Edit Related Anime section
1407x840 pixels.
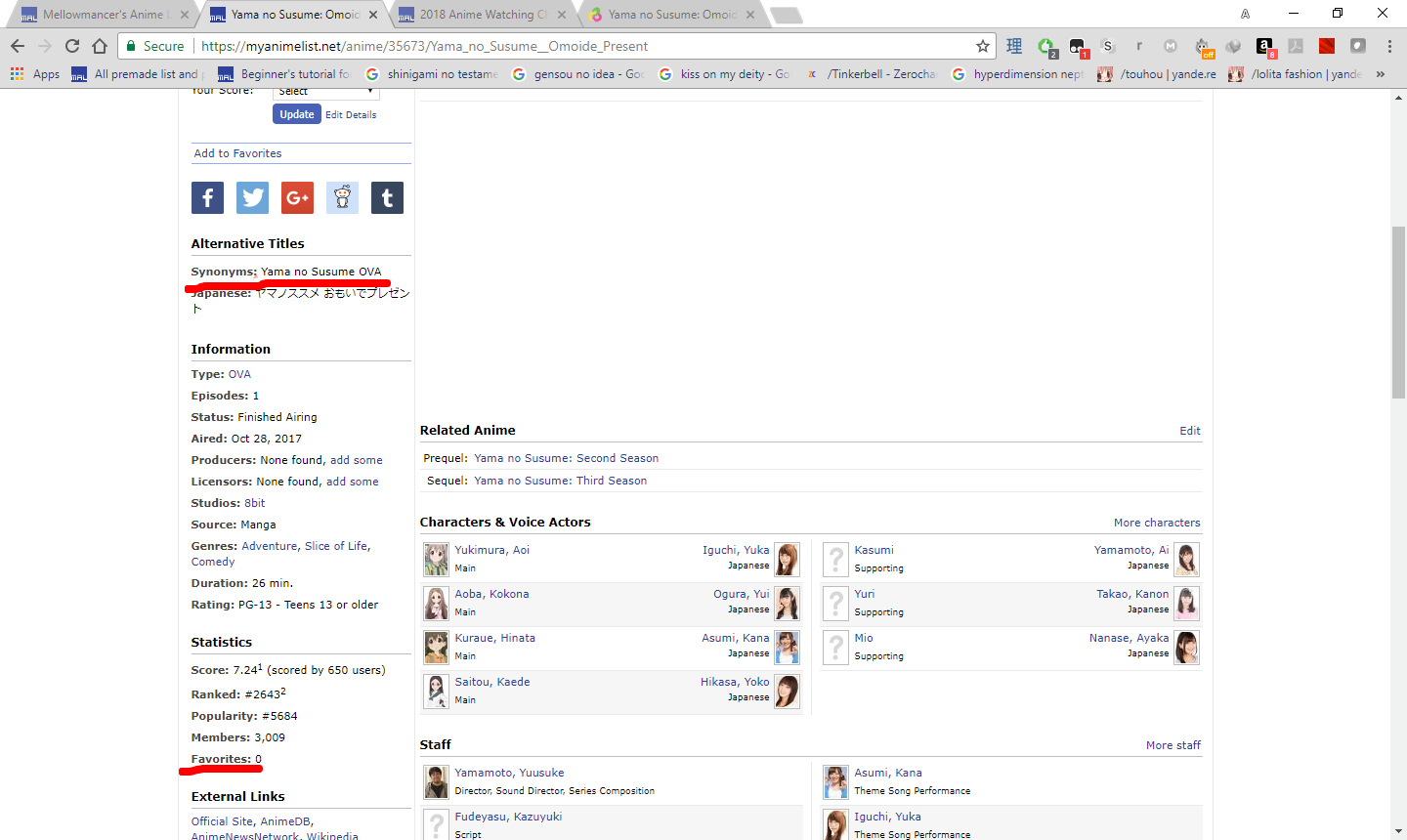[x=1190, y=431]
